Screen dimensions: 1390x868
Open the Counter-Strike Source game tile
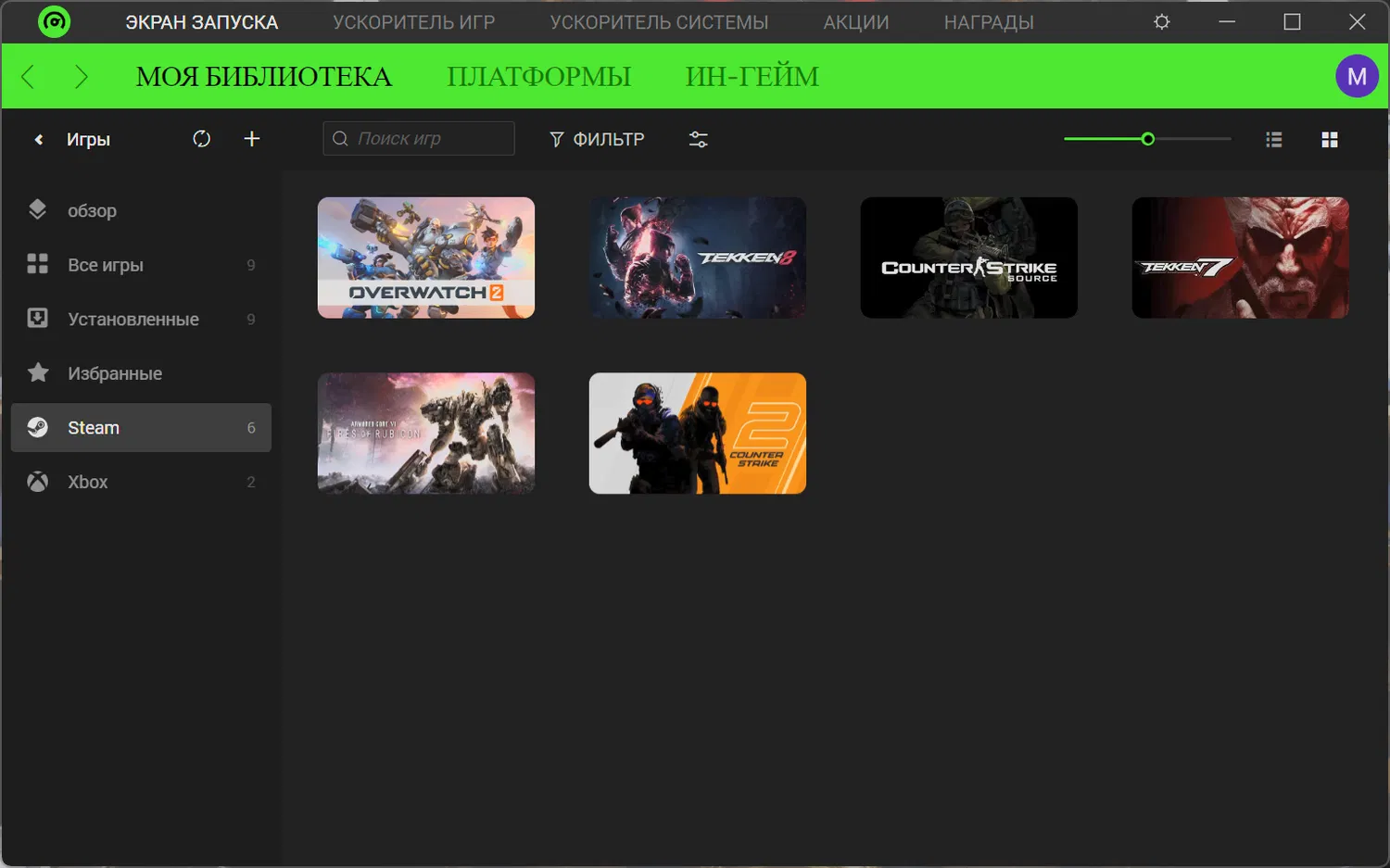tap(969, 258)
